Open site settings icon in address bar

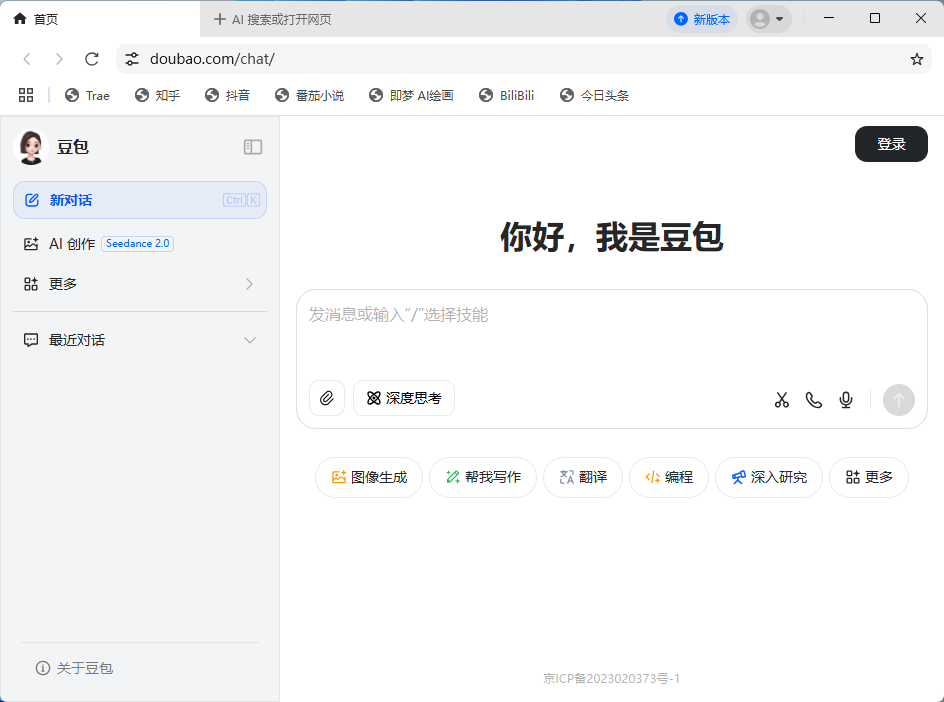pyautogui.click(x=132, y=59)
